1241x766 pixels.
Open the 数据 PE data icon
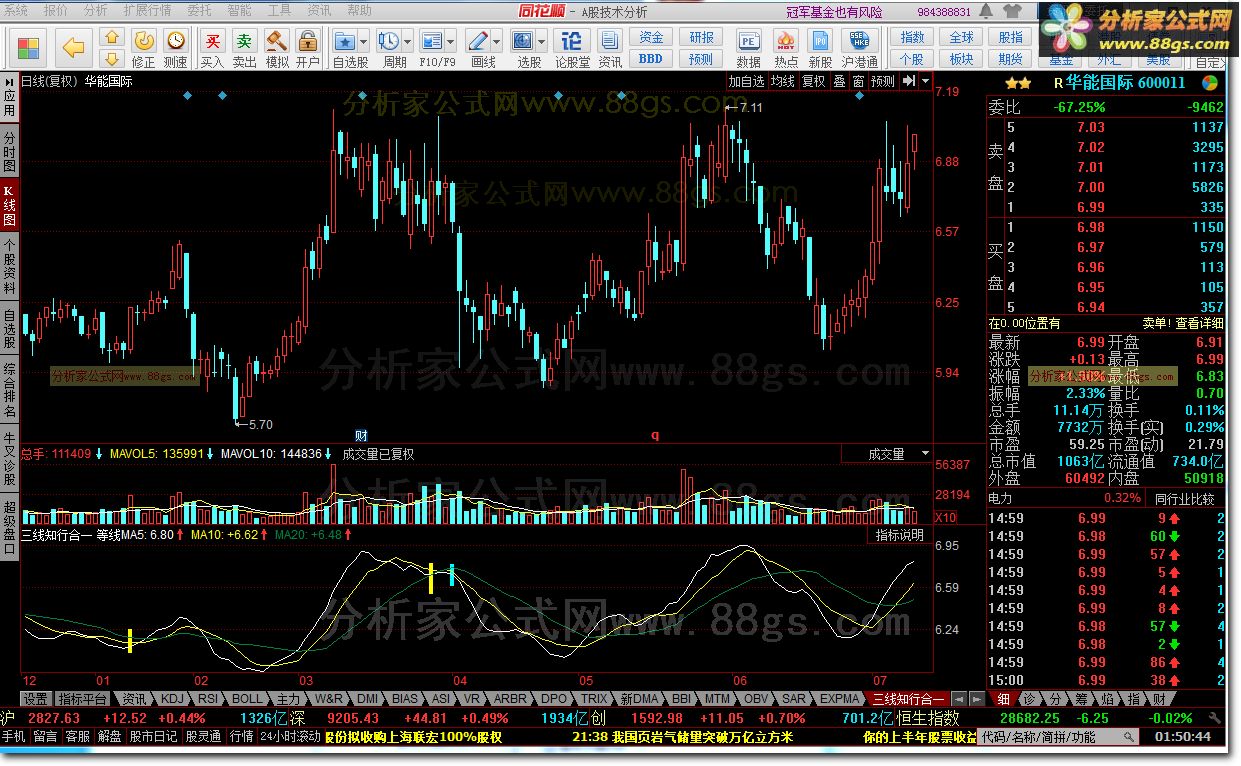[749, 47]
